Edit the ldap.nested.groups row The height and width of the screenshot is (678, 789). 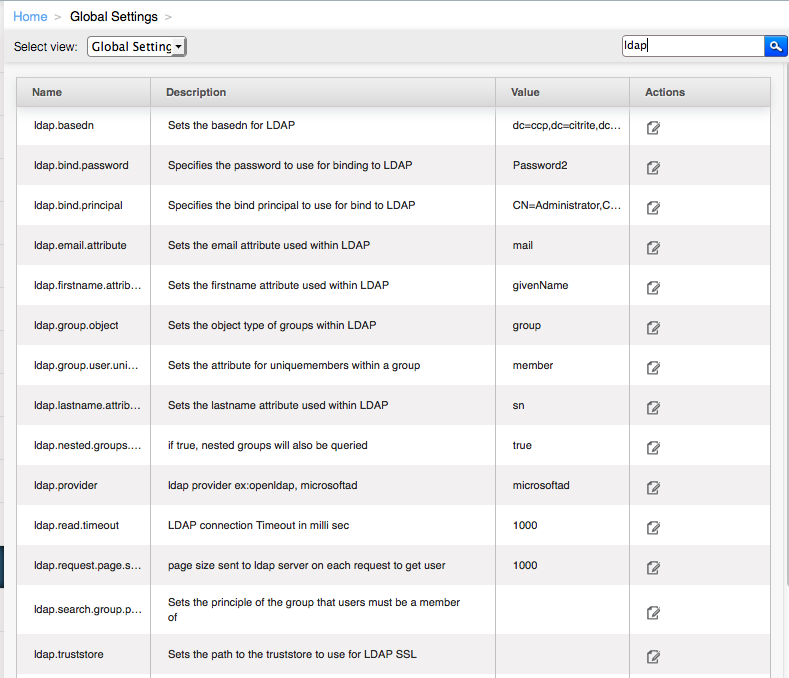pyautogui.click(x=653, y=447)
